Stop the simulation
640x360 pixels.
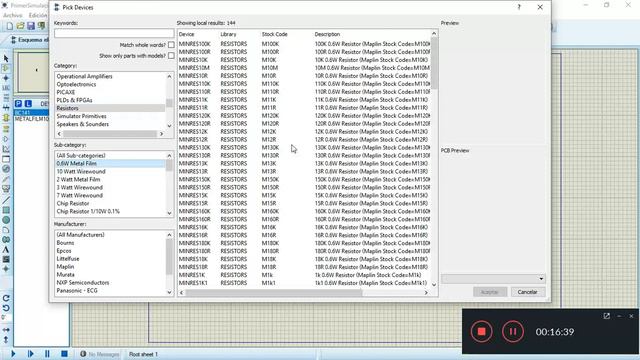click(x=64, y=354)
